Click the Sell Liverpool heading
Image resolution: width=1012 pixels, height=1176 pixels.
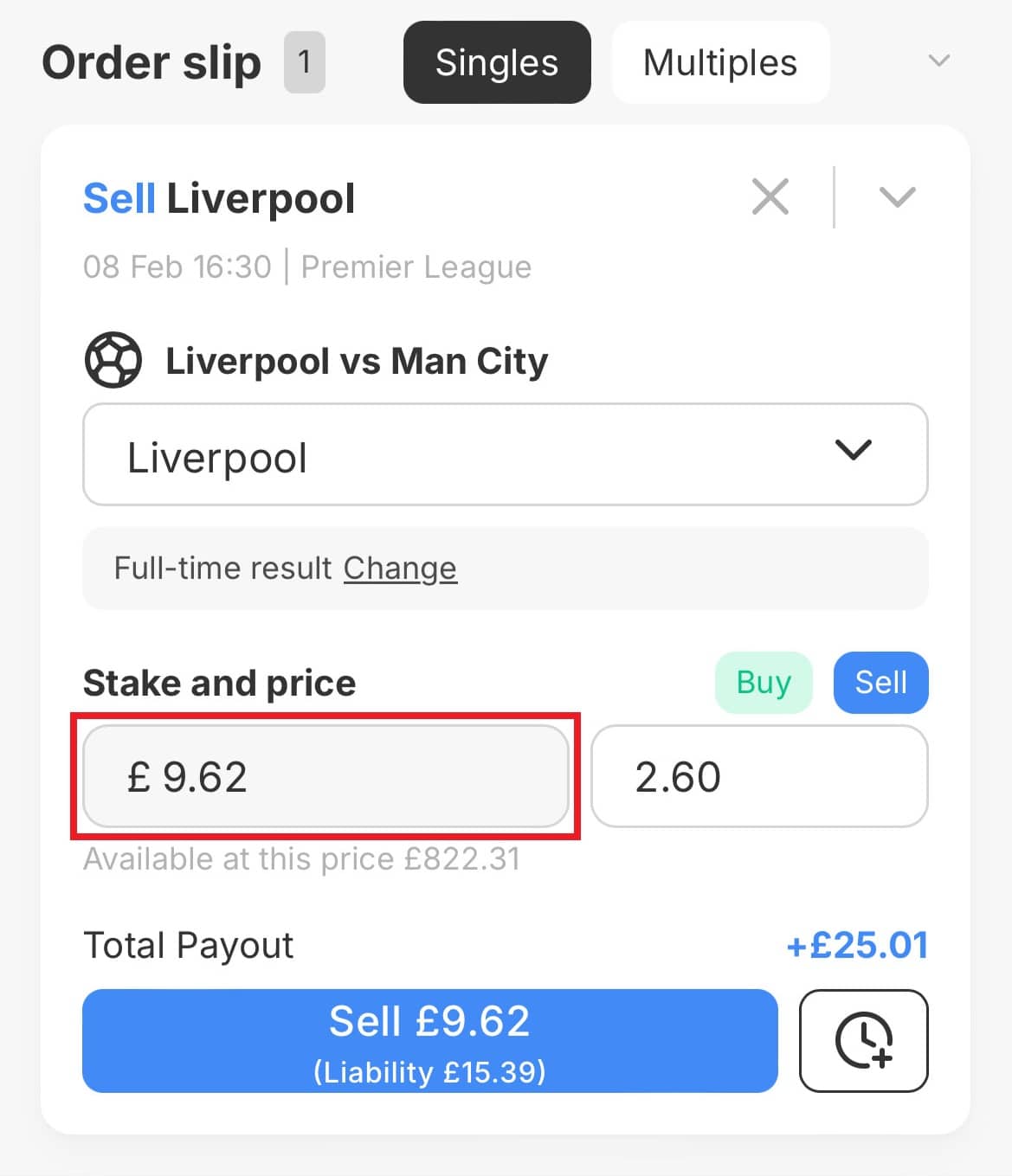219,198
